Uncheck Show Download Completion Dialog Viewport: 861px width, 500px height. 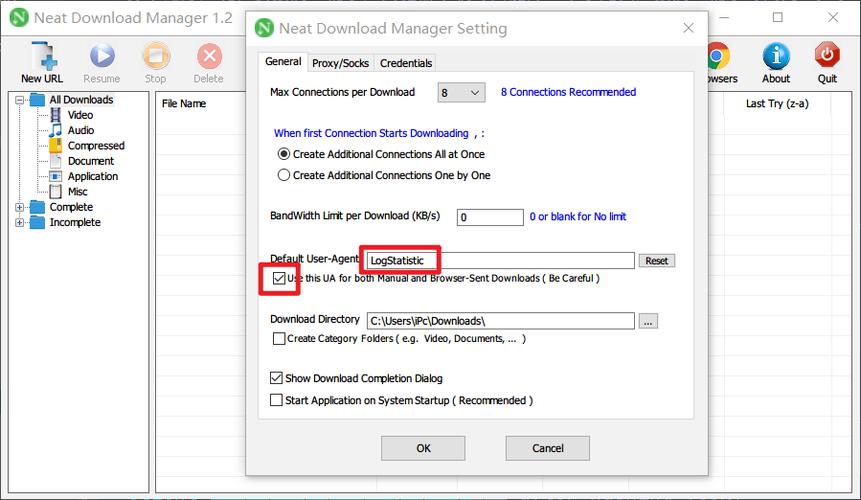point(276,378)
